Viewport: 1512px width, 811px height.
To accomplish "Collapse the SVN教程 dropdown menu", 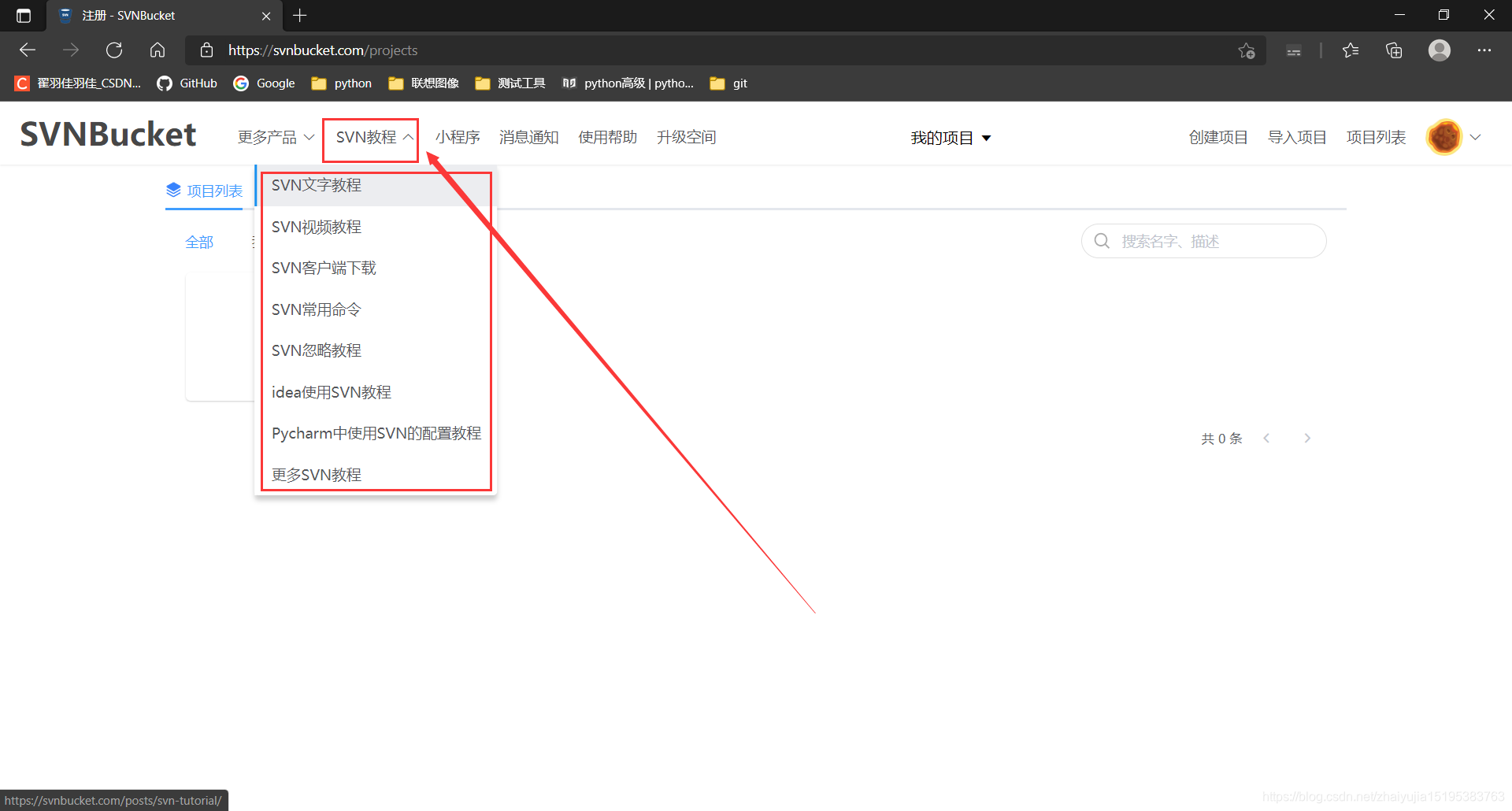I will [370, 137].
